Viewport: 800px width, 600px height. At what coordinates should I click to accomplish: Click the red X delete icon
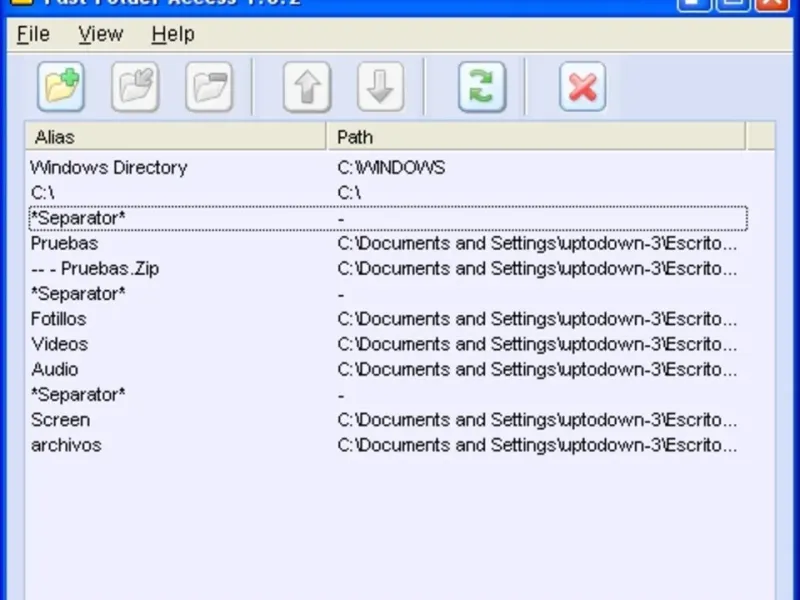coord(583,87)
